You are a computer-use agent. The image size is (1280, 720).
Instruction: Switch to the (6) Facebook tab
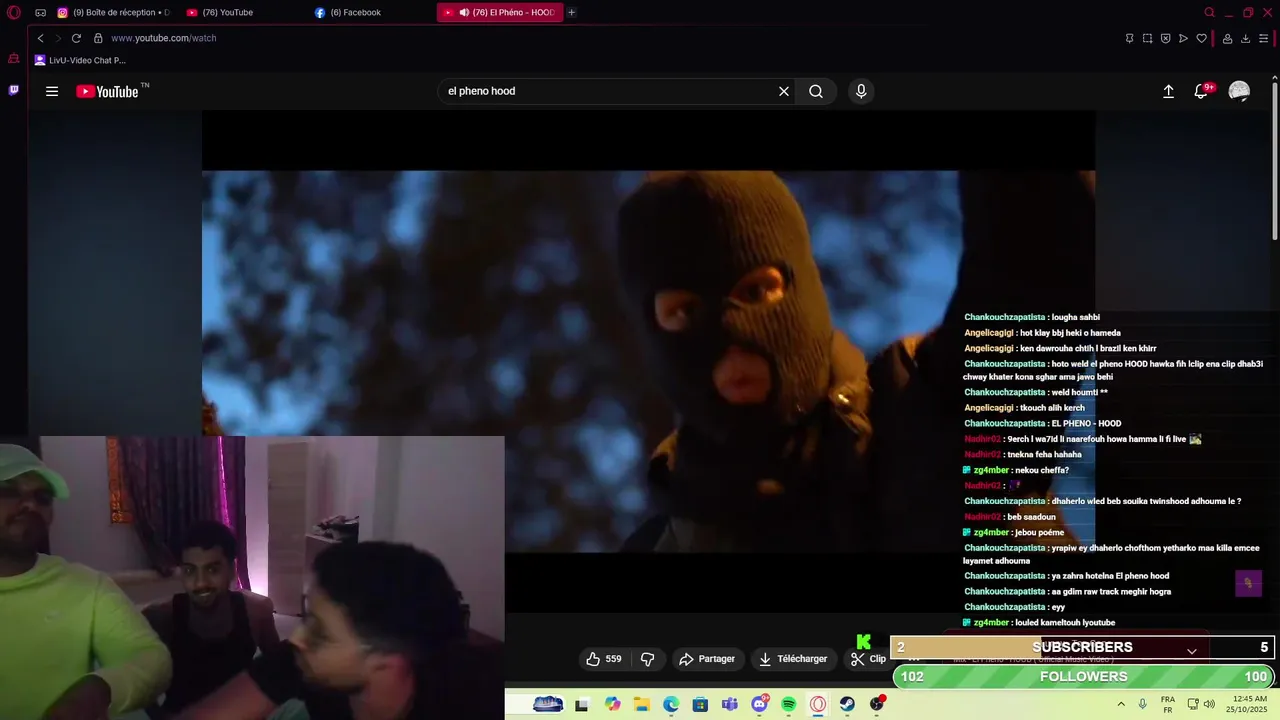coord(370,13)
